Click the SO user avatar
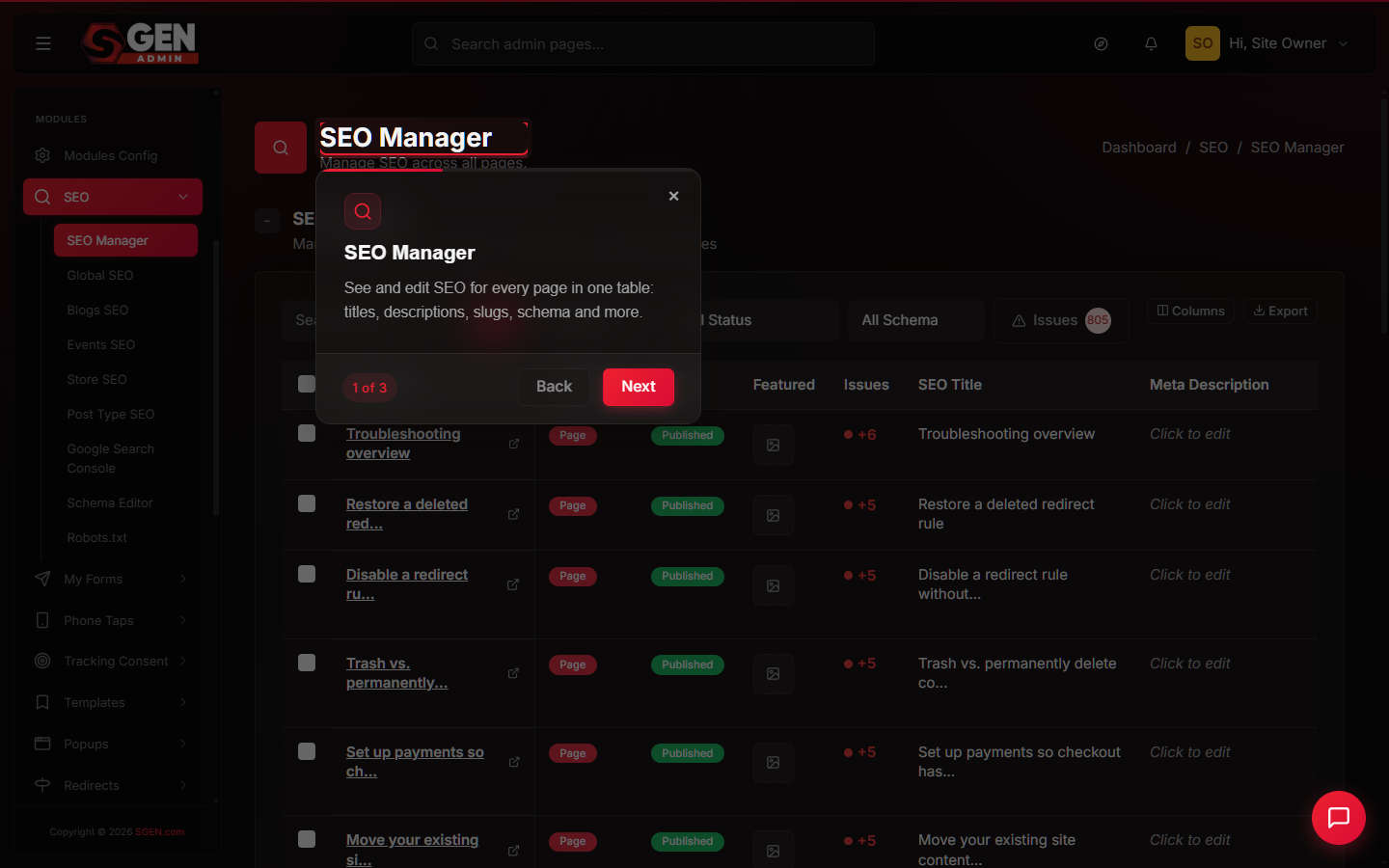Screen dimensions: 1389x868 [x=1203, y=43]
